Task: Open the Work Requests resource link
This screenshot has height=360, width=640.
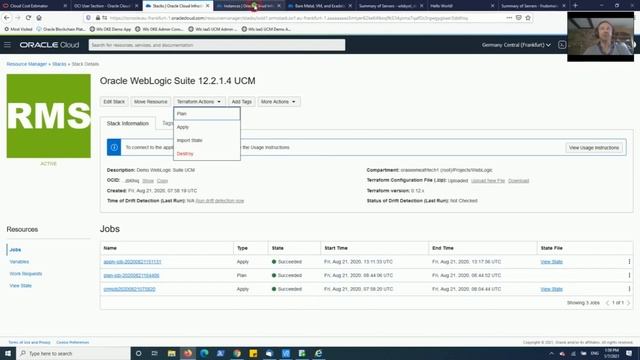Action: coord(26,273)
